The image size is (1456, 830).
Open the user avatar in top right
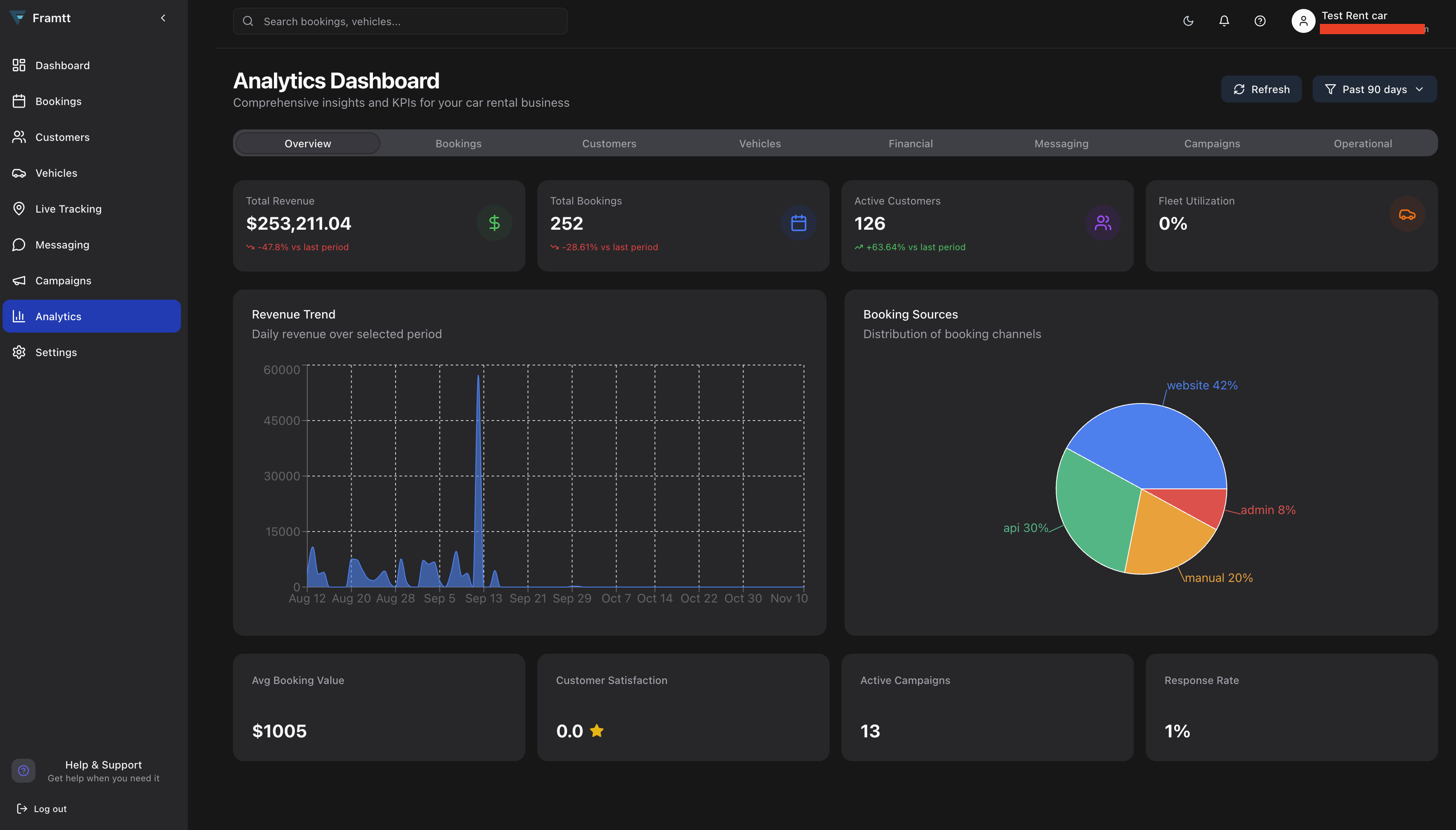coord(1303,21)
